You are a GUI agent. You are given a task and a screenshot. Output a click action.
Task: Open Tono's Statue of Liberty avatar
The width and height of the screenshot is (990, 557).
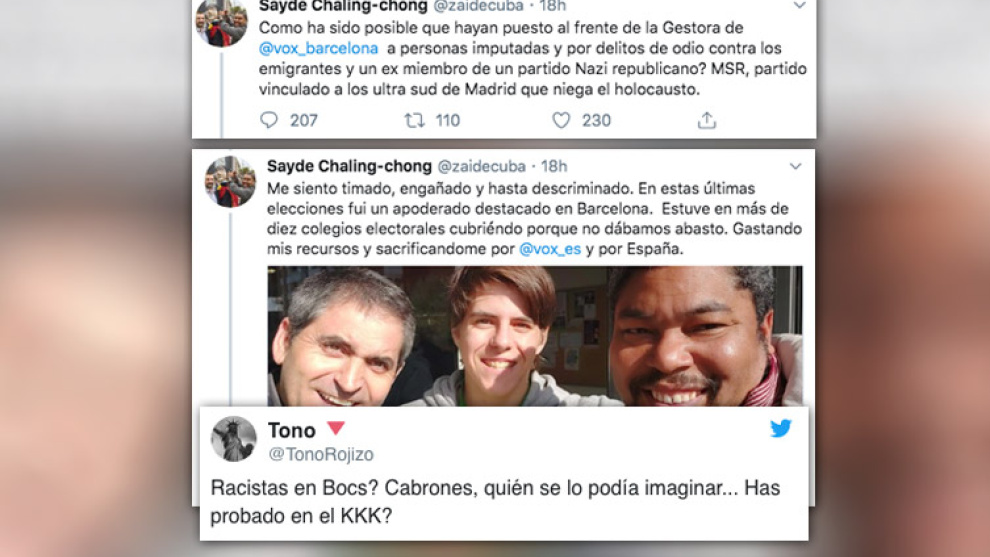(x=234, y=439)
